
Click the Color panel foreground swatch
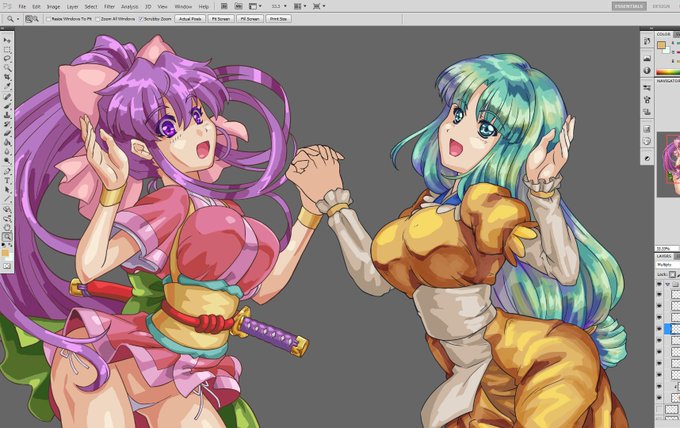click(x=661, y=45)
